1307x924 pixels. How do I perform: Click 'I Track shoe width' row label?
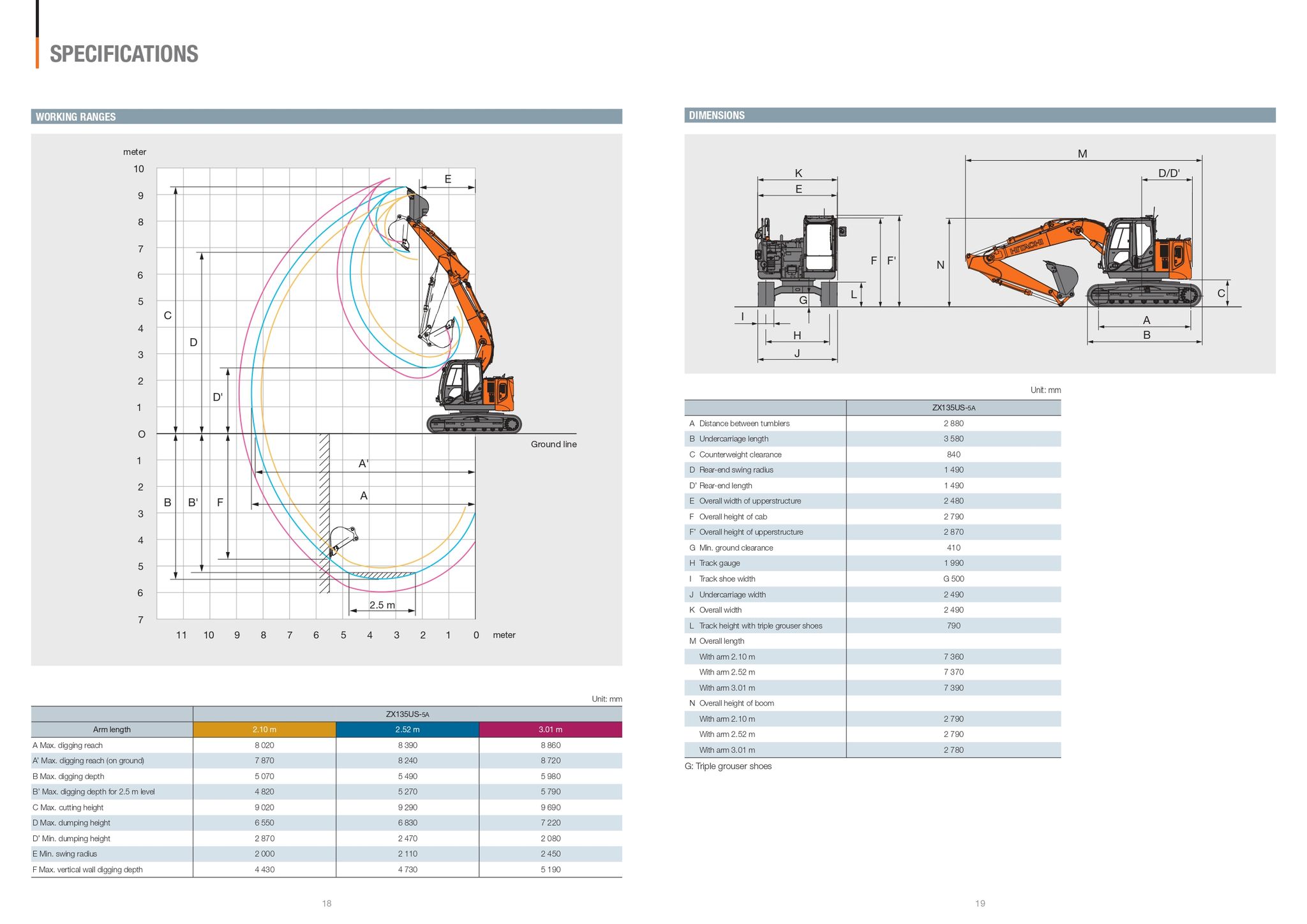[x=722, y=579]
